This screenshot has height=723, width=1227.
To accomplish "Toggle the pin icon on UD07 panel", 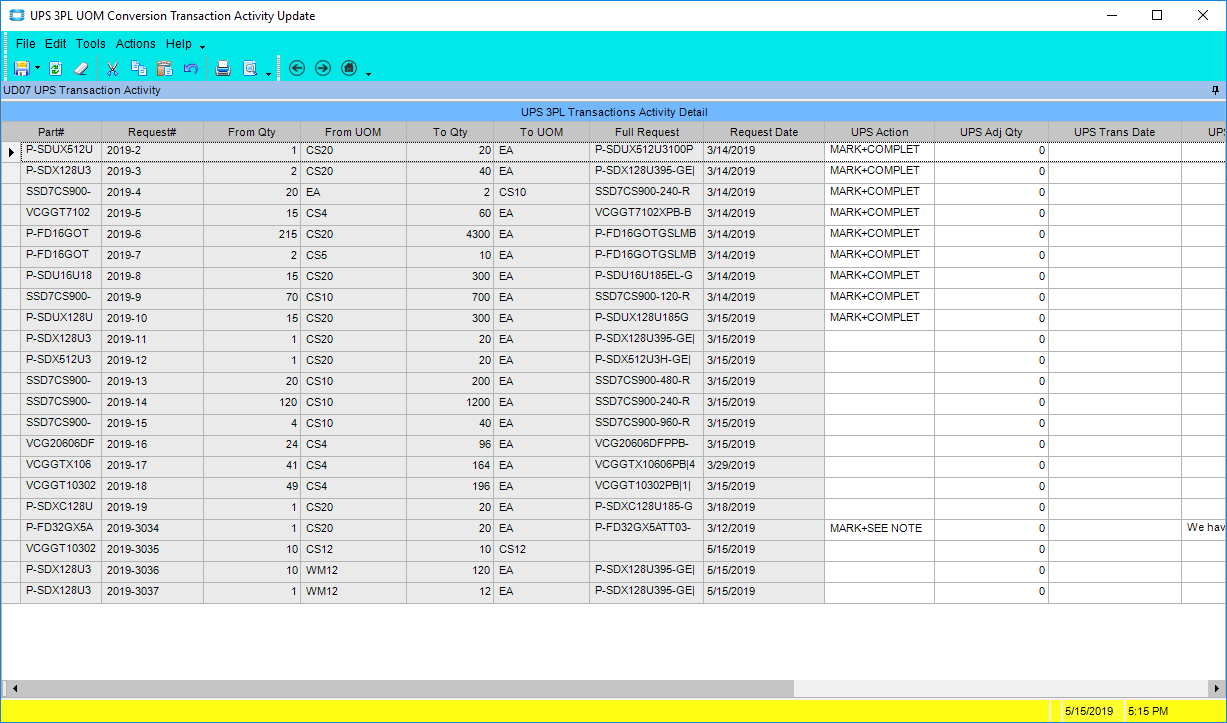I will tap(1216, 90).
